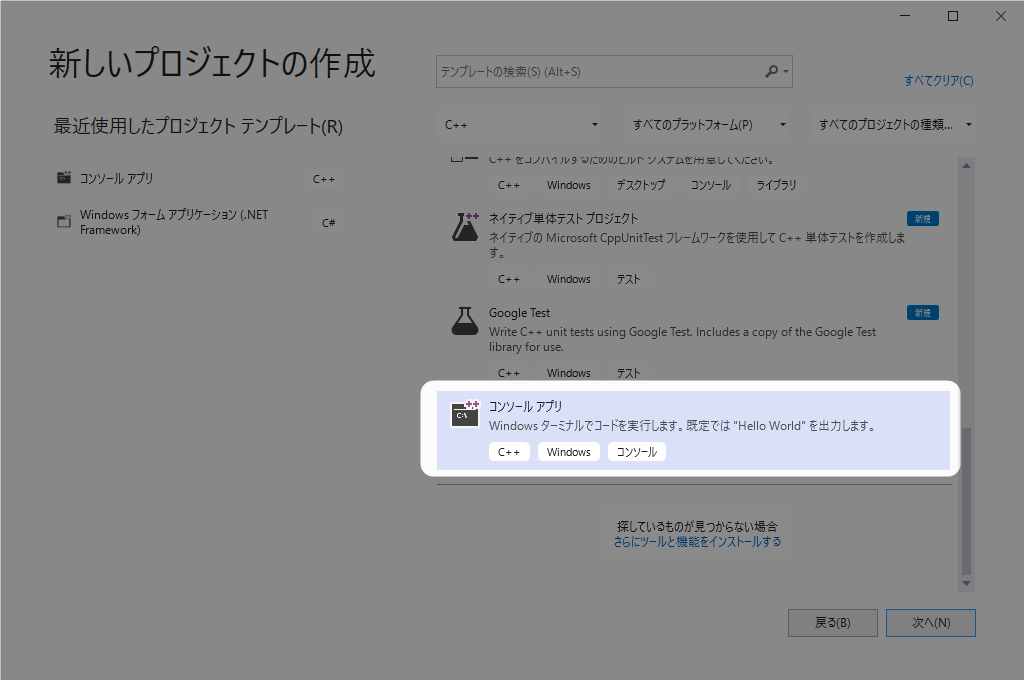Minimize the new project dialog window
Screen dimensions: 1024x680
904,16
